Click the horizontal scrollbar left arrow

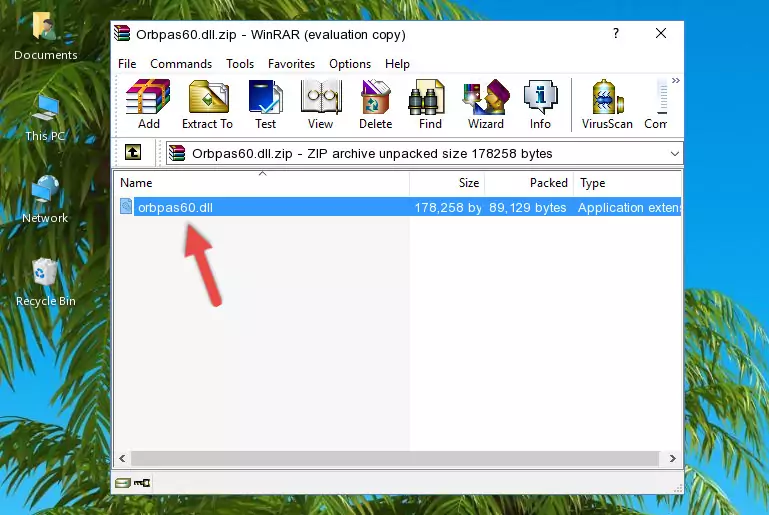(x=123, y=459)
